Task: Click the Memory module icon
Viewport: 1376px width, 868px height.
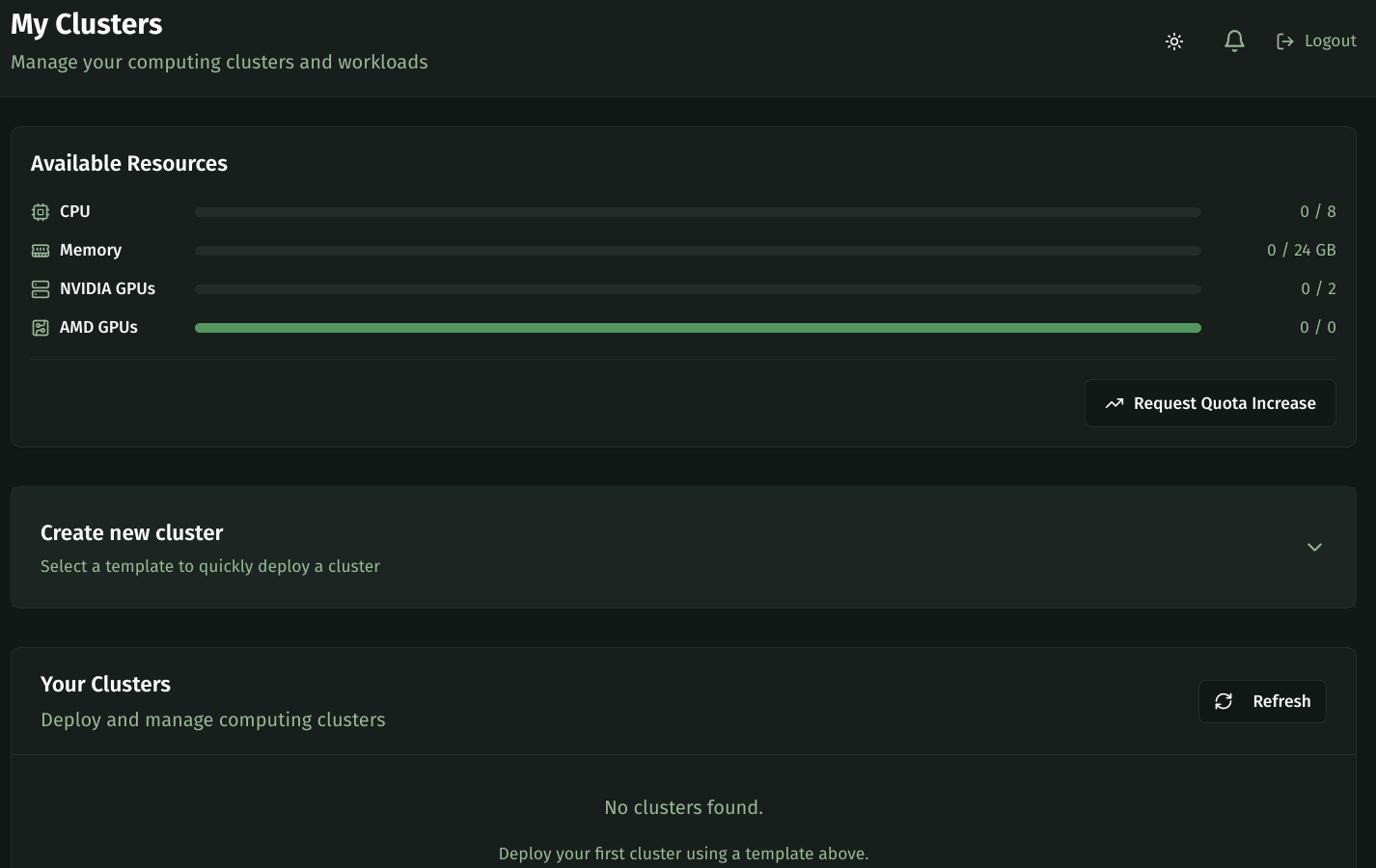Action: [x=41, y=251]
